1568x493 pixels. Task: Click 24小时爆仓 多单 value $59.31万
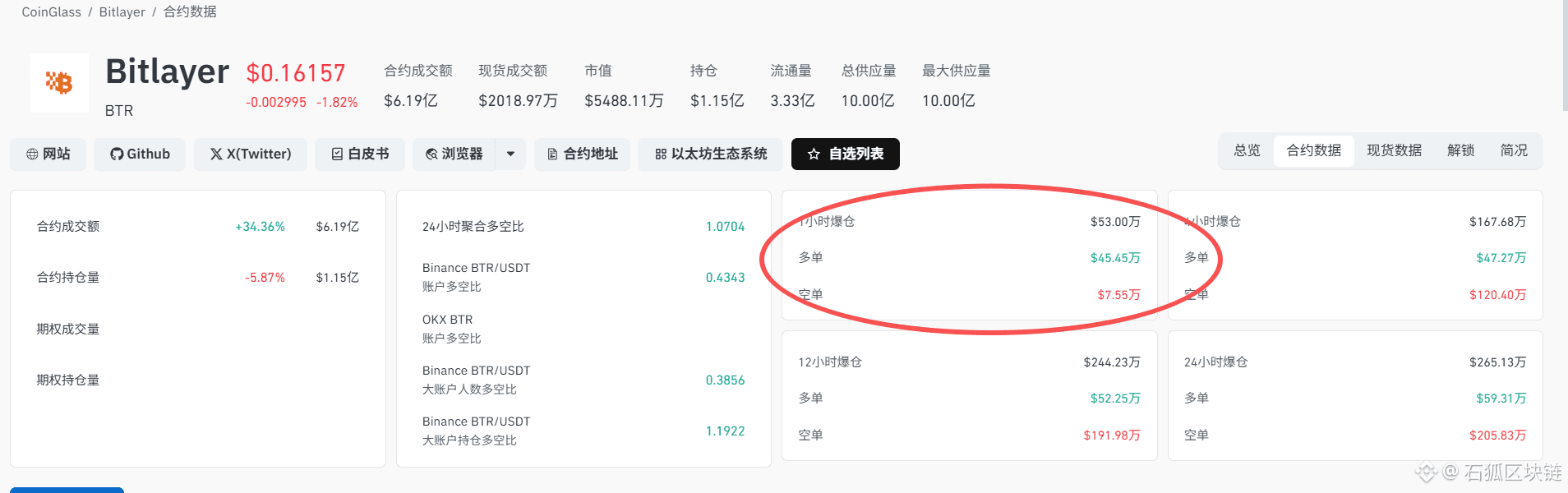1501,399
